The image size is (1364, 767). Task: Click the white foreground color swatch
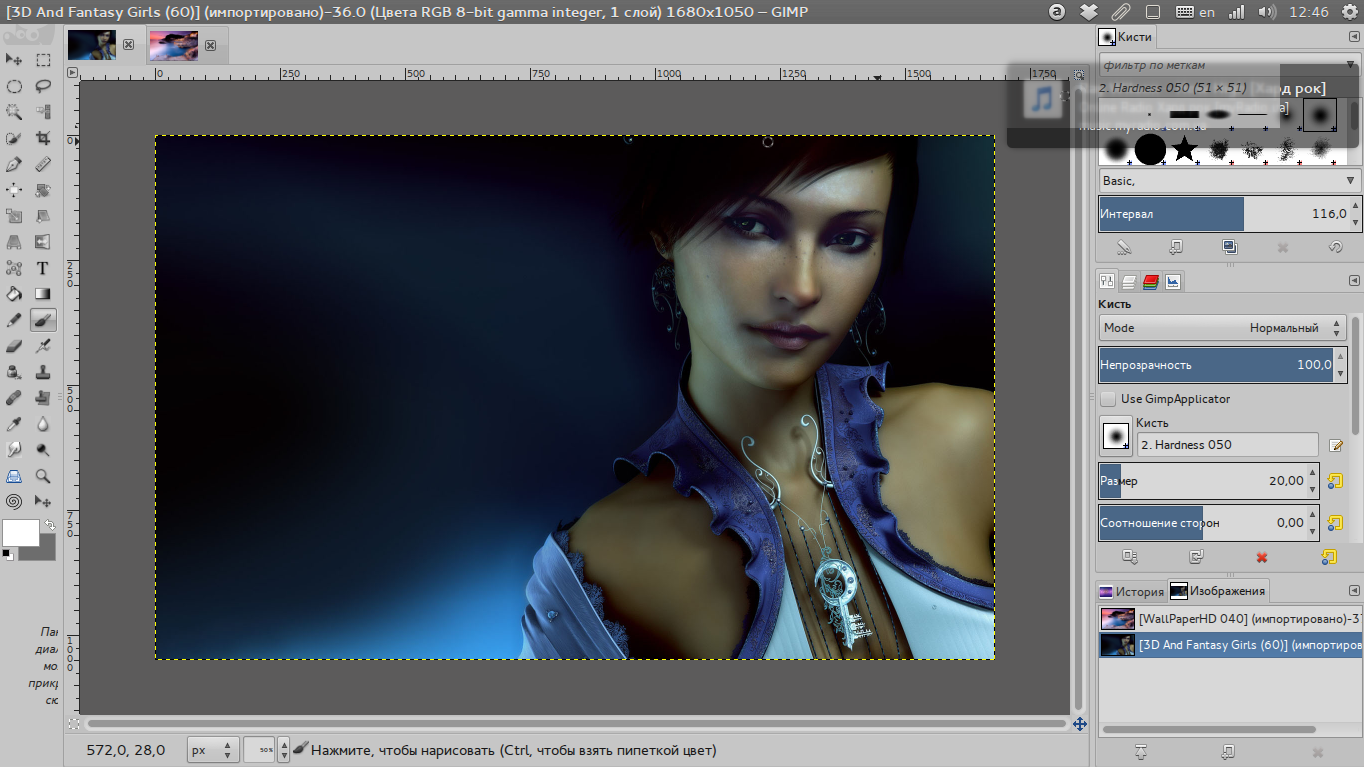pos(21,532)
